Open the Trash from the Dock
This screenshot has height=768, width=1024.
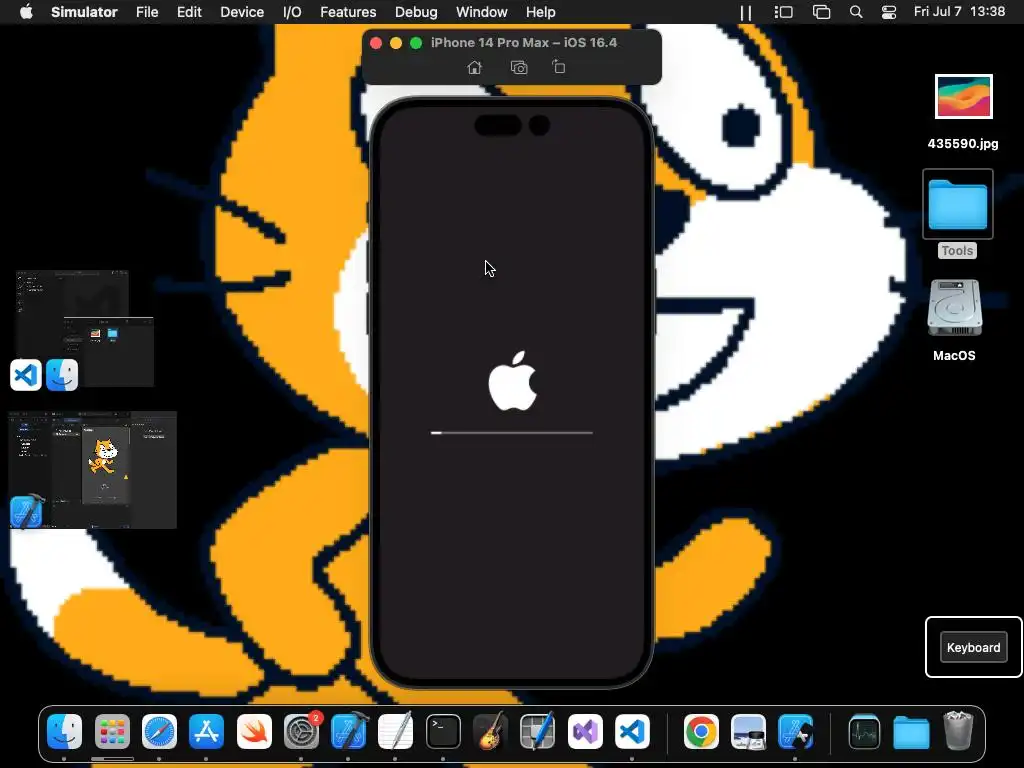click(958, 731)
